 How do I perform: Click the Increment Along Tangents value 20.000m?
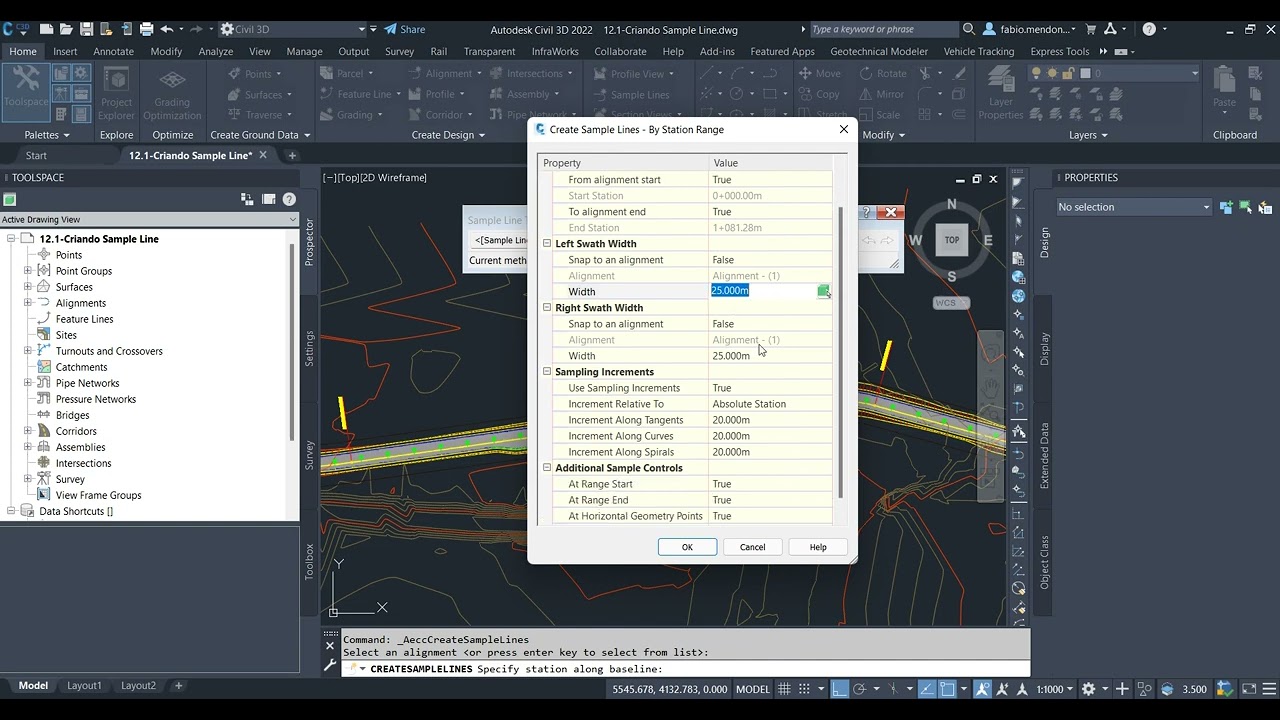(x=770, y=420)
